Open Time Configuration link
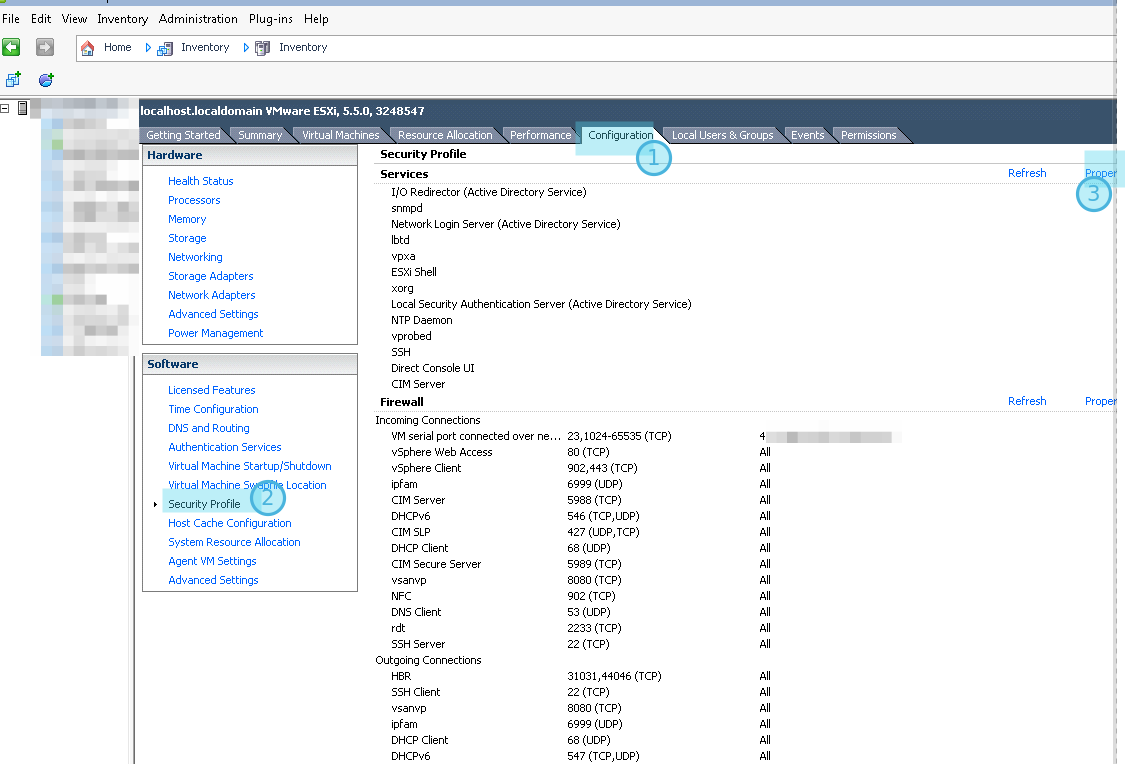 click(x=213, y=409)
